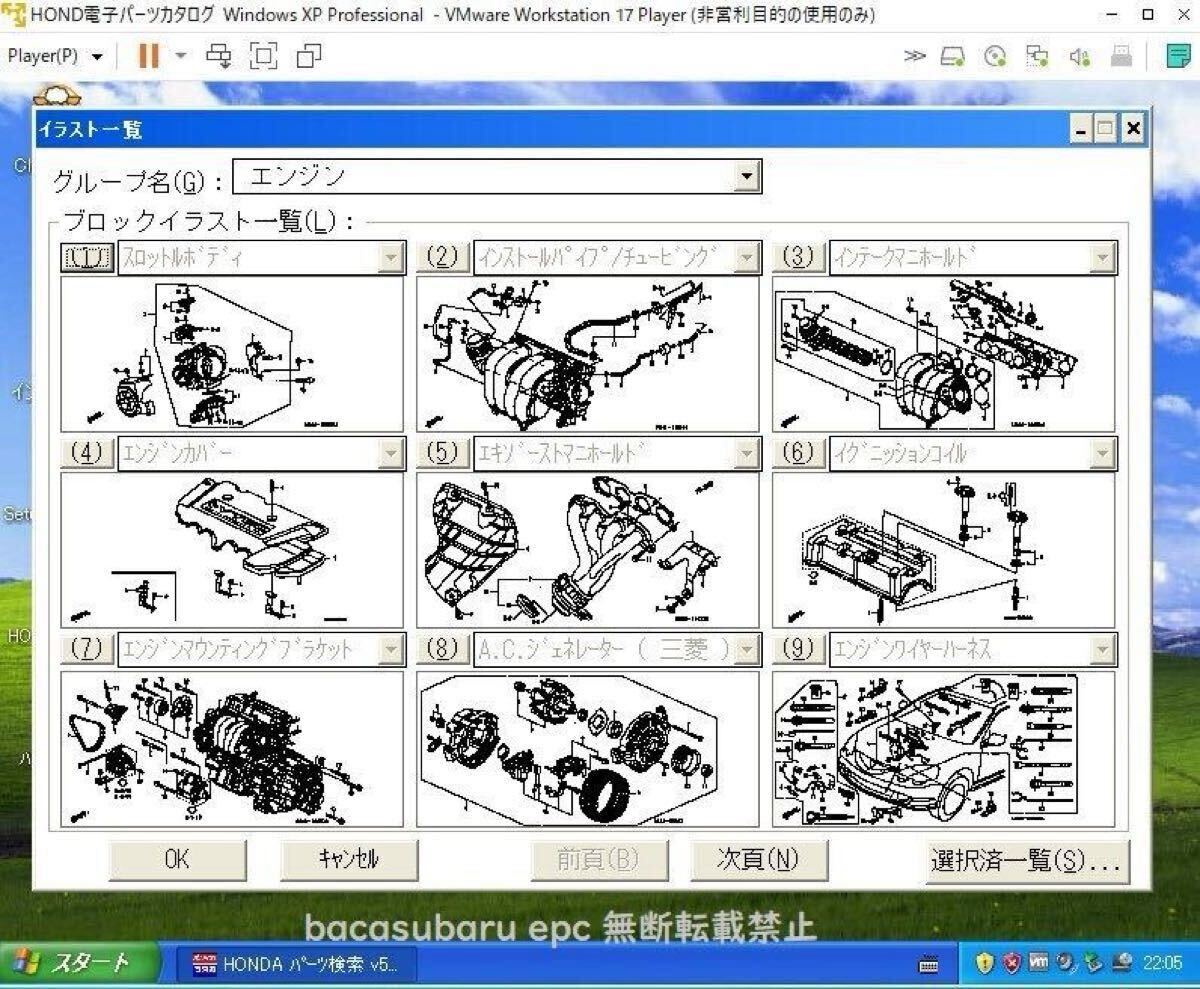
Task: Open the power options dropdown arrow
Action: 181,56
